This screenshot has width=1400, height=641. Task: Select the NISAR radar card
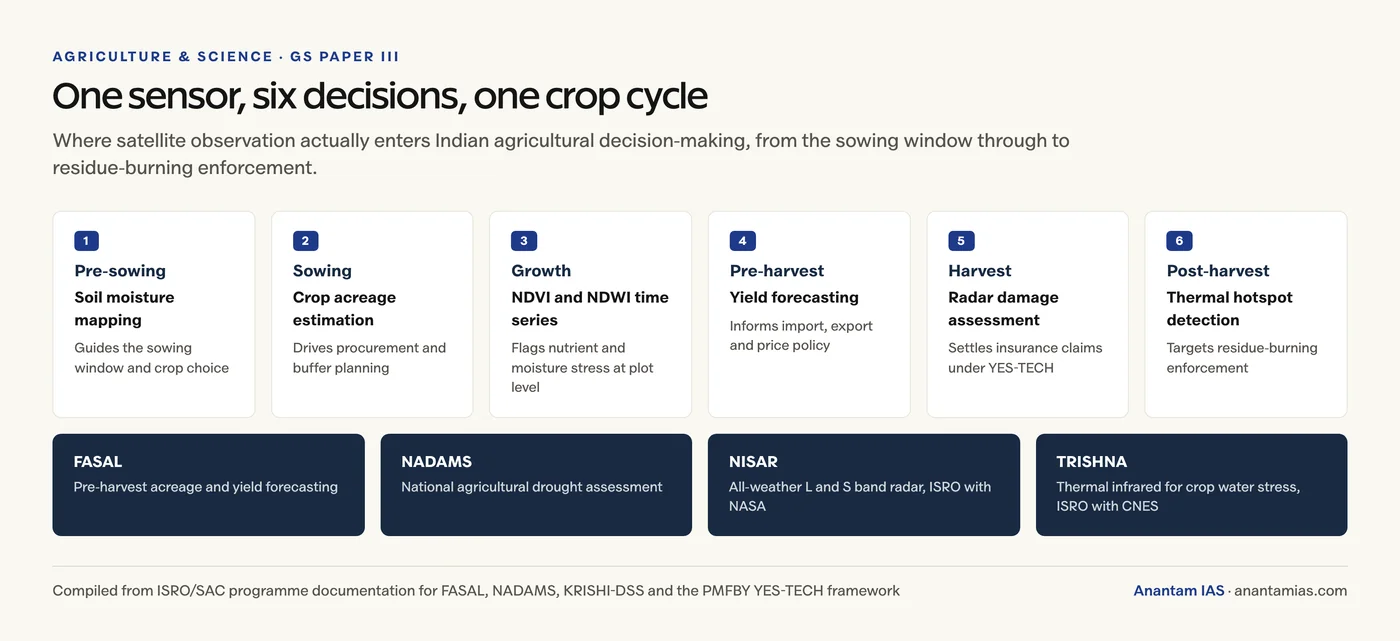pos(864,485)
